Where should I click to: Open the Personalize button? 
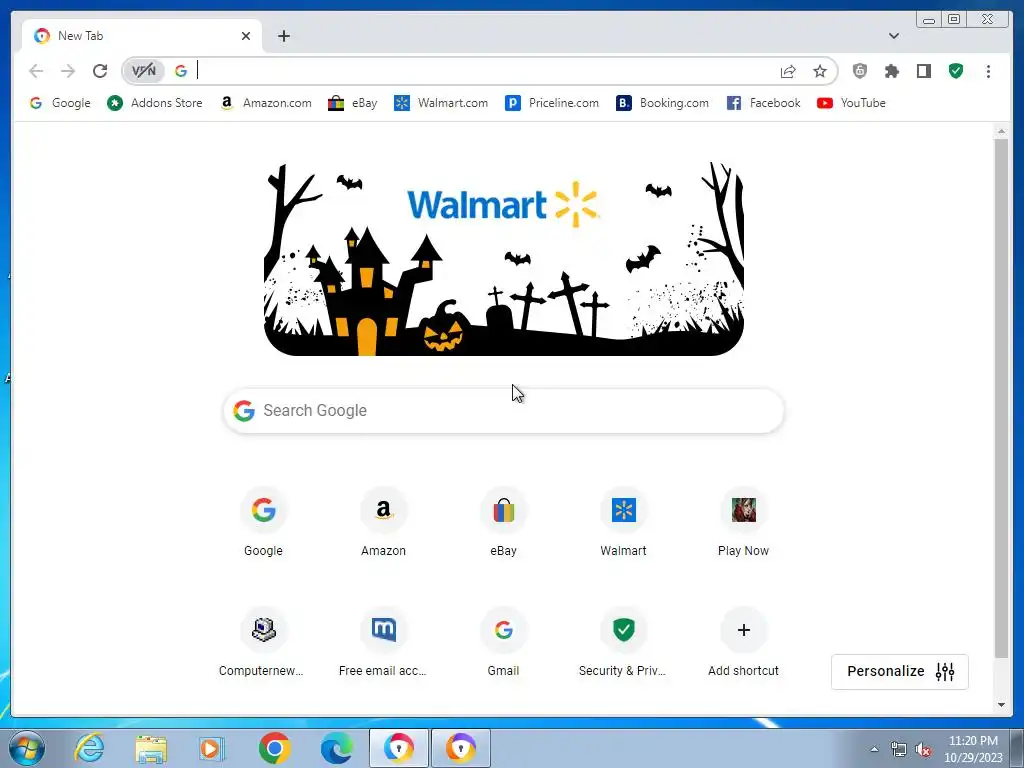coord(900,671)
